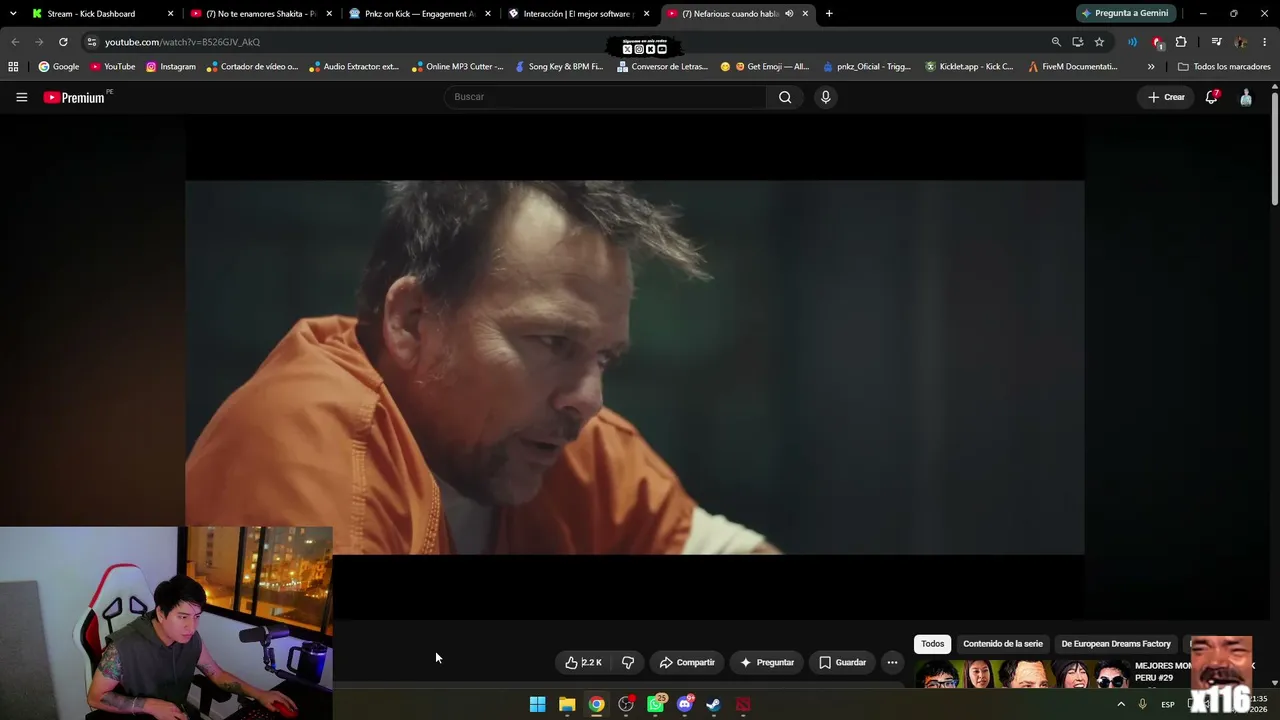1280x720 pixels.
Task: Switch to No te enamores Shakita tab
Action: tap(260, 14)
